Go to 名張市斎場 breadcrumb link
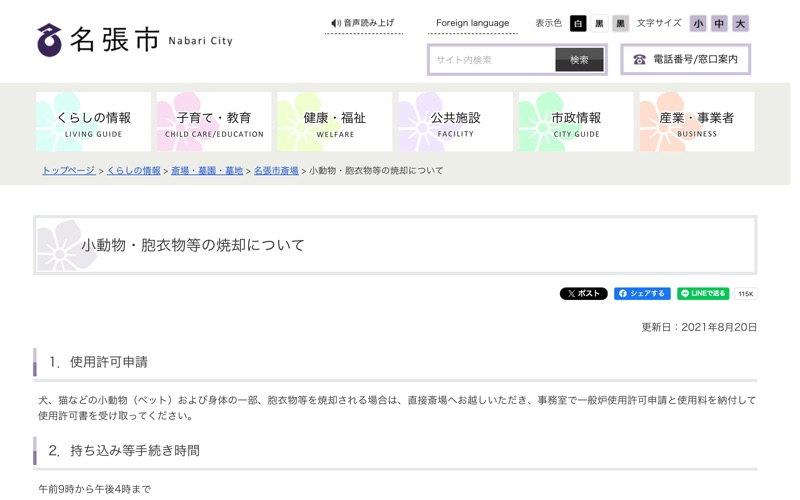 [276, 170]
